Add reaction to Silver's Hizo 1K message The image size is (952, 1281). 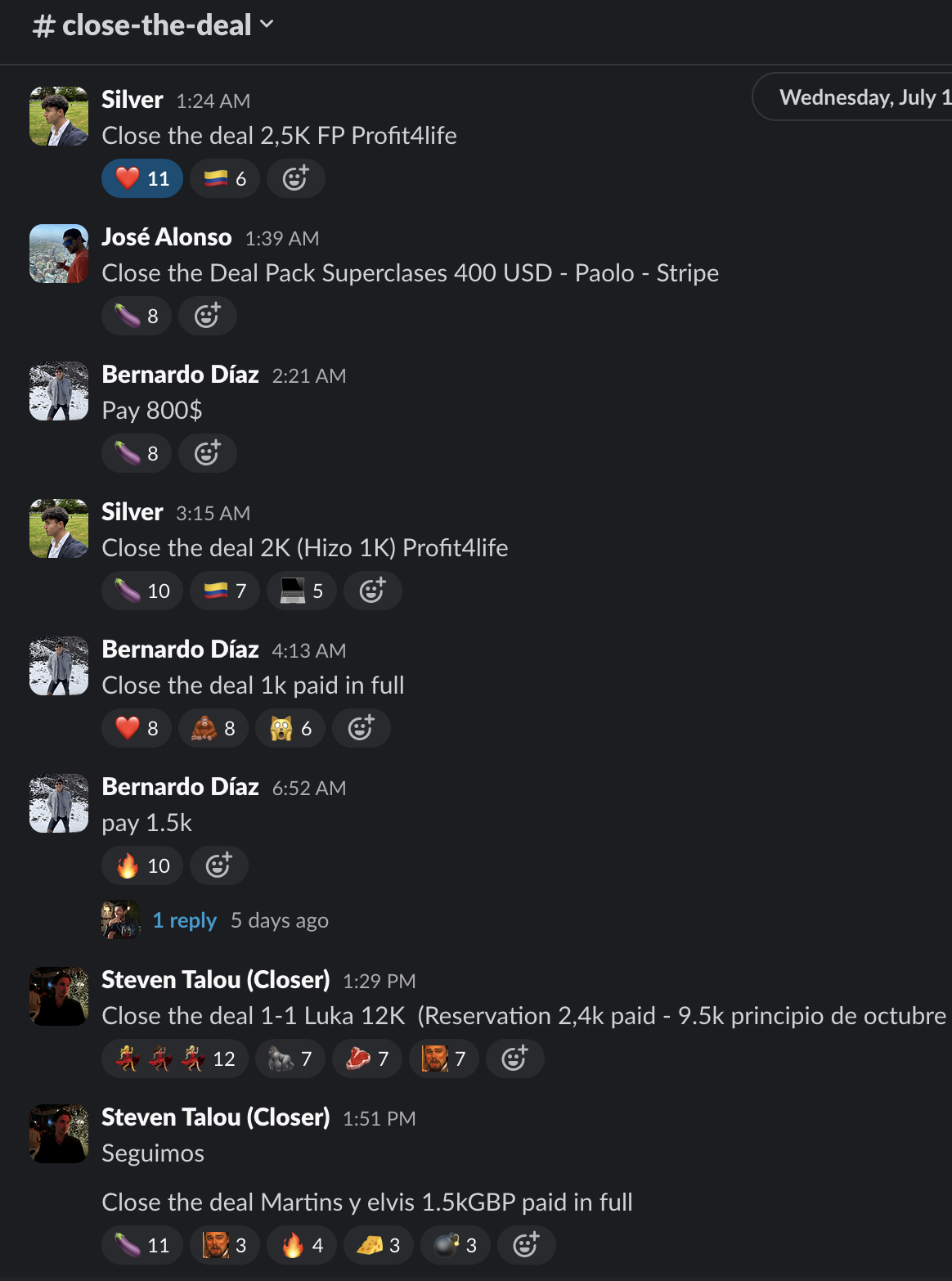click(x=372, y=591)
